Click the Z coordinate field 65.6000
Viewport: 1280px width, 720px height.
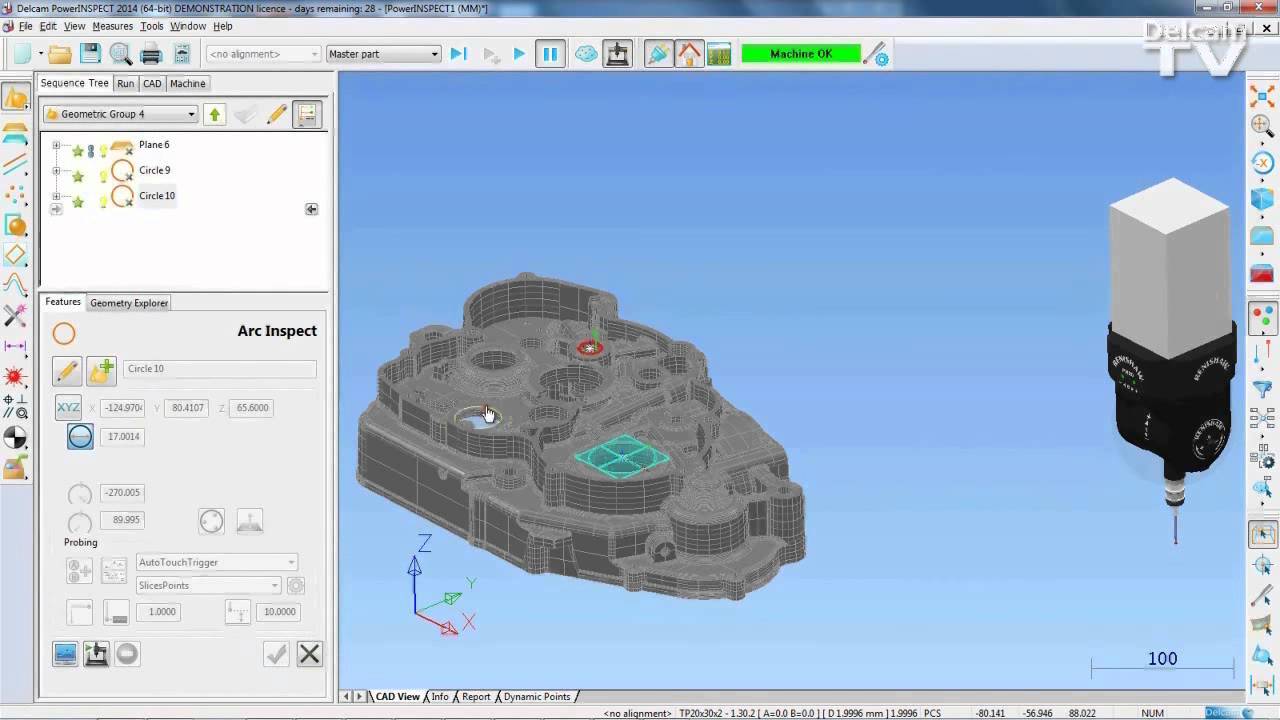pyautogui.click(x=253, y=408)
